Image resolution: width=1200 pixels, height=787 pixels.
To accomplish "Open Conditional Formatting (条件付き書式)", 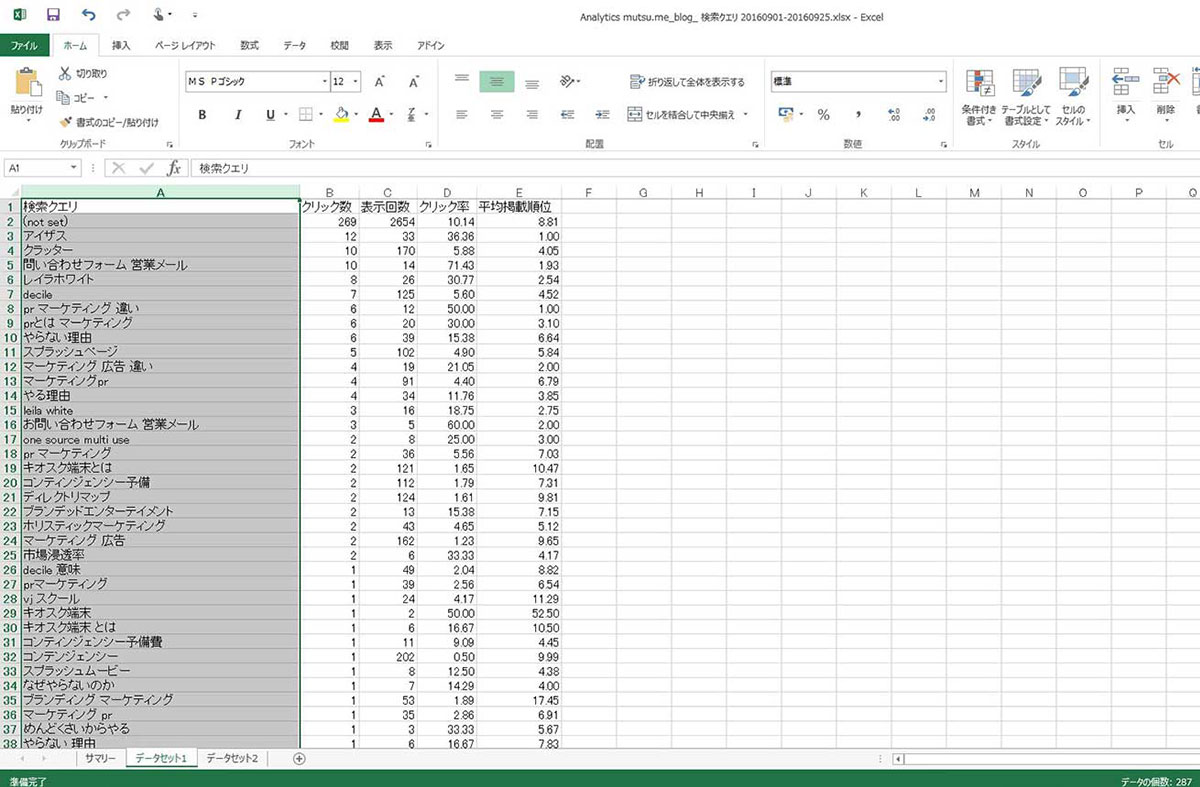I will [979, 97].
